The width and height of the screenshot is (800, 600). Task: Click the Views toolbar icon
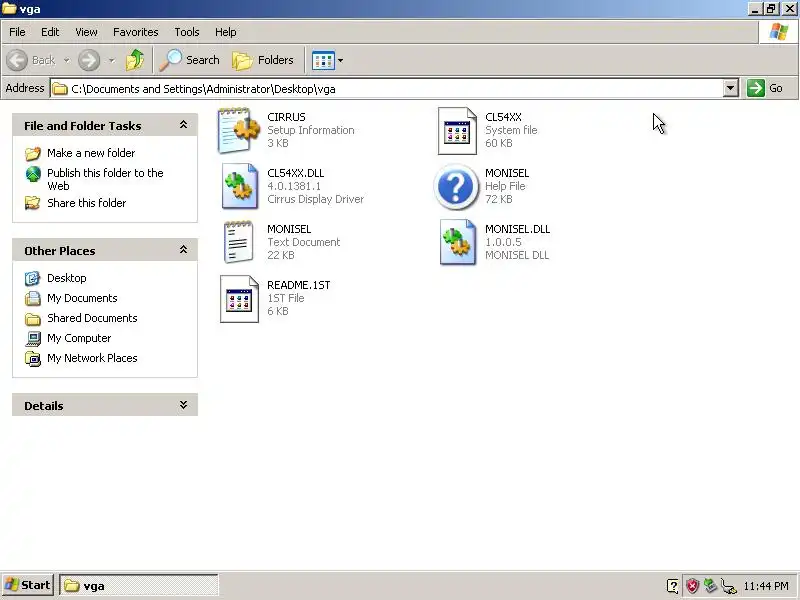click(323, 61)
